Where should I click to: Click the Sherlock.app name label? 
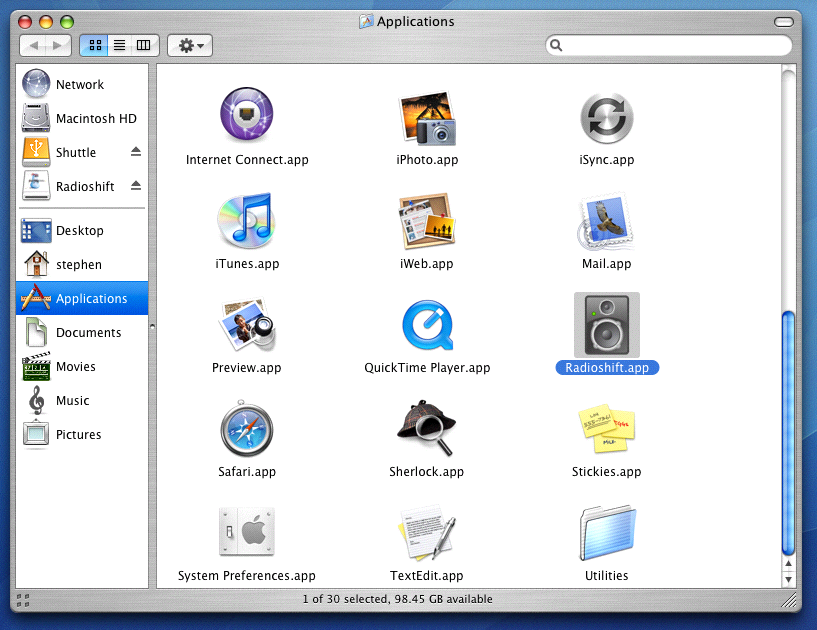pyautogui.click(x=426, y=472)
